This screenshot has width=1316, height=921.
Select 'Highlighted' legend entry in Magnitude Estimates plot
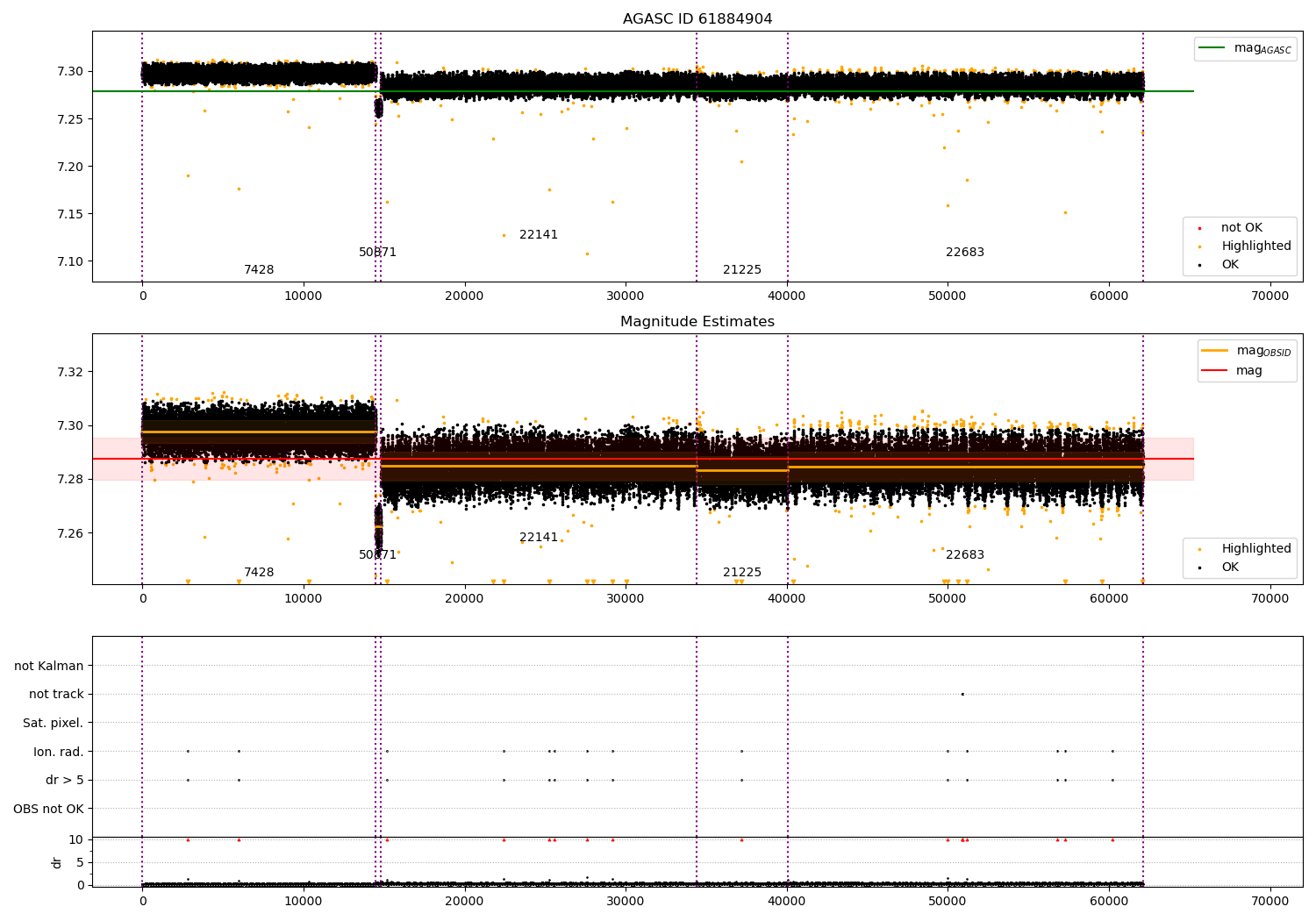pyautogui.click(x=1256, y=549)
